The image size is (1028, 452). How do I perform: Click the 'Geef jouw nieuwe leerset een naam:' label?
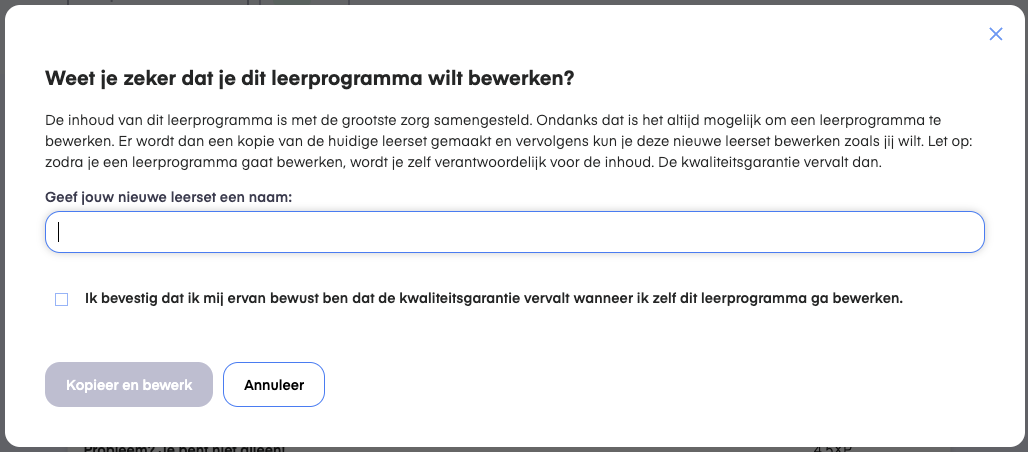(168, 197)
